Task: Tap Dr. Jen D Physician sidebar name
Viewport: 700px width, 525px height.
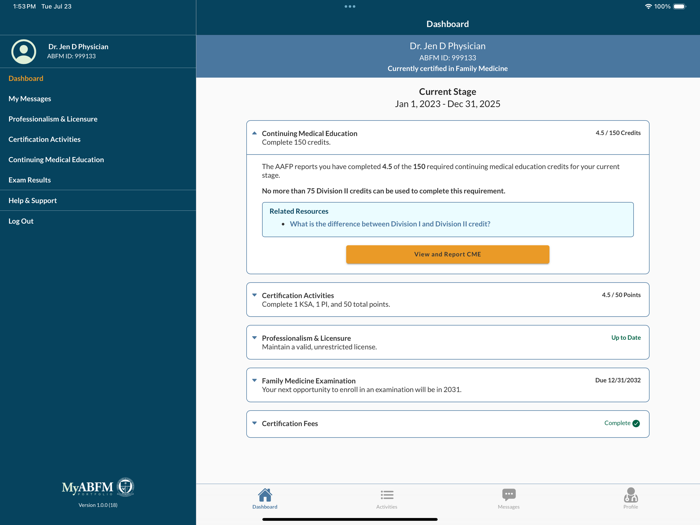Action: [78, 46]
